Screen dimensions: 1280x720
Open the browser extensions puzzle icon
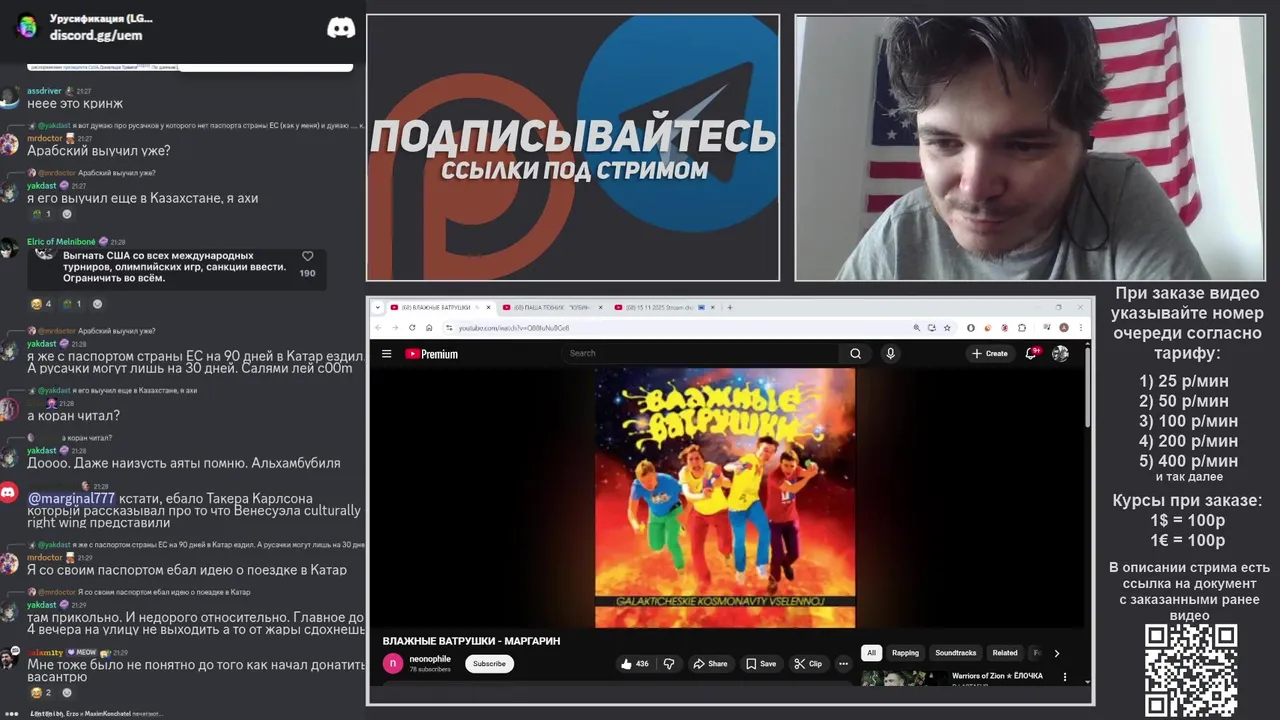(x=1022, y=328)
